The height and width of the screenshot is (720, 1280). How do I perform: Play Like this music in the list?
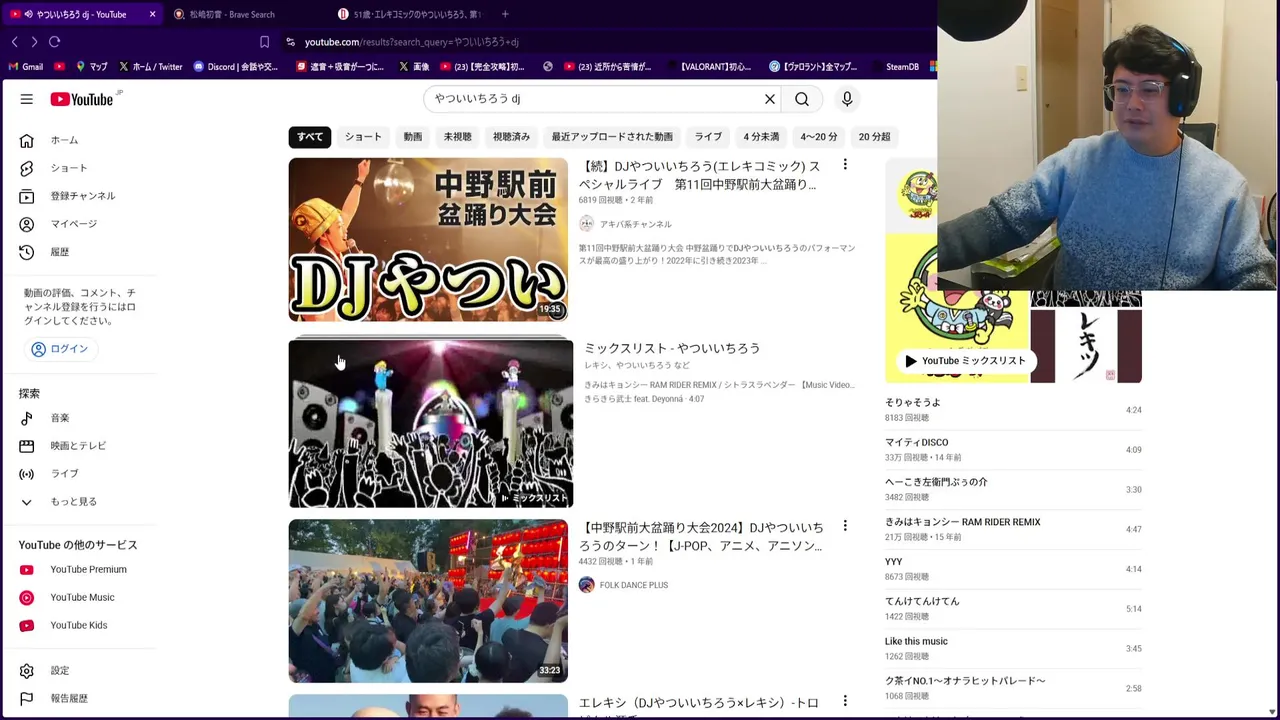coord(1013,648)
